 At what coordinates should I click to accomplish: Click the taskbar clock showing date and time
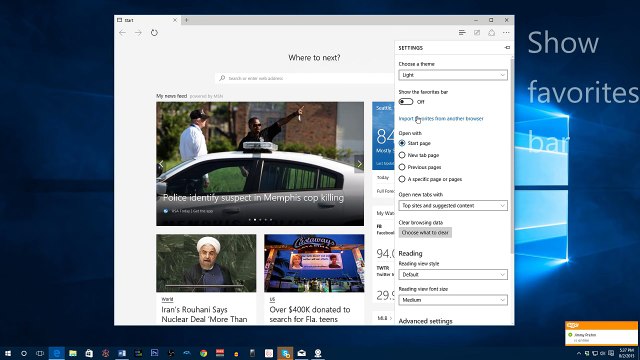[x=627, y=353]
